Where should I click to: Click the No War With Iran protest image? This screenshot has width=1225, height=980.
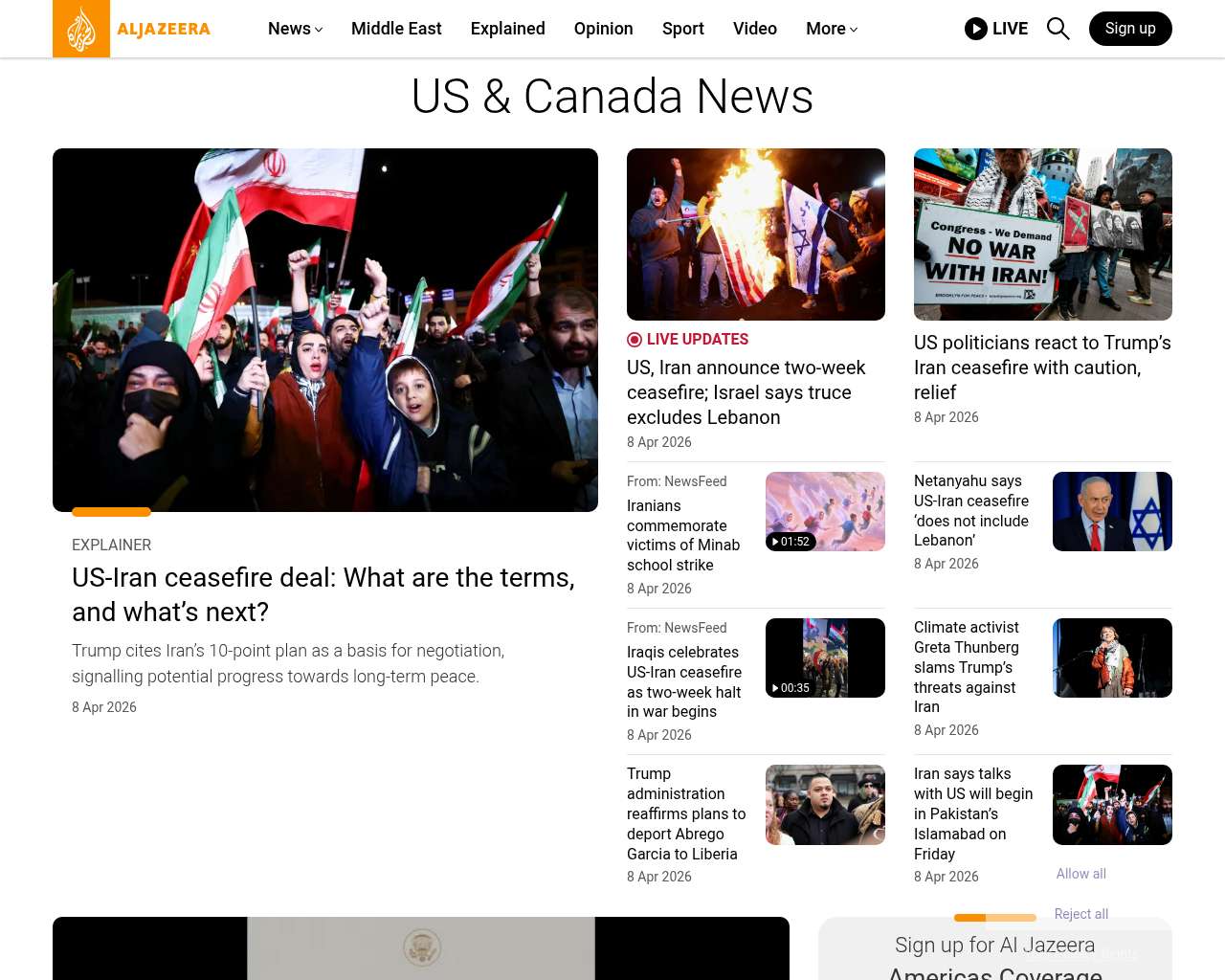pos(1042,234)
